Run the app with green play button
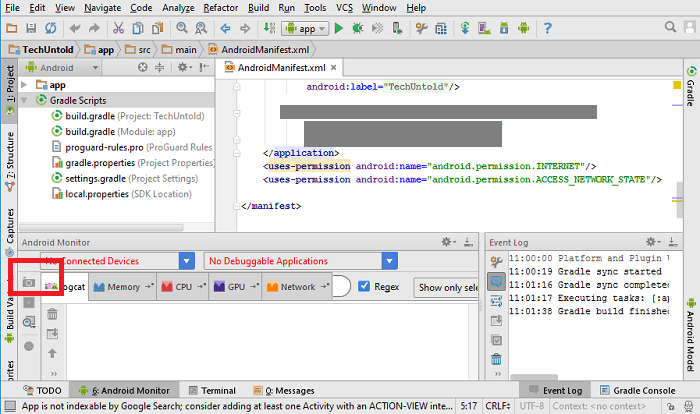Screen dimensions: 700x414 click(x=339, y=28)
